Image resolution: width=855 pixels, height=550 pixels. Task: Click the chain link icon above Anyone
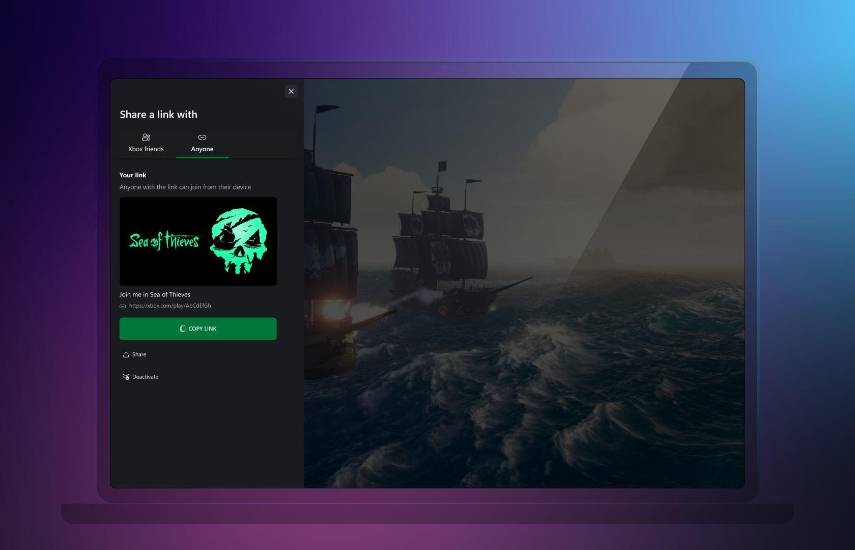pos(202,137)
